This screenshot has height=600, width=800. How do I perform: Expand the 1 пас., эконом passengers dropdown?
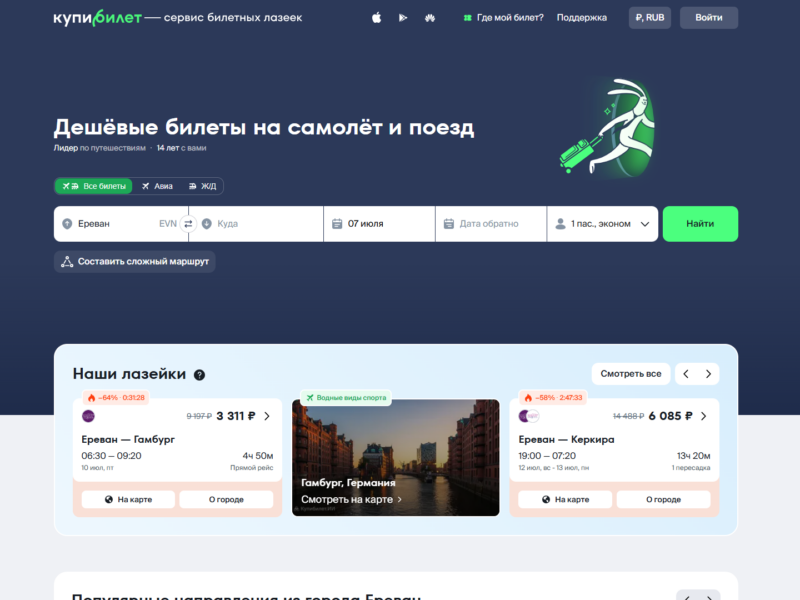click(x=603, y=223)
